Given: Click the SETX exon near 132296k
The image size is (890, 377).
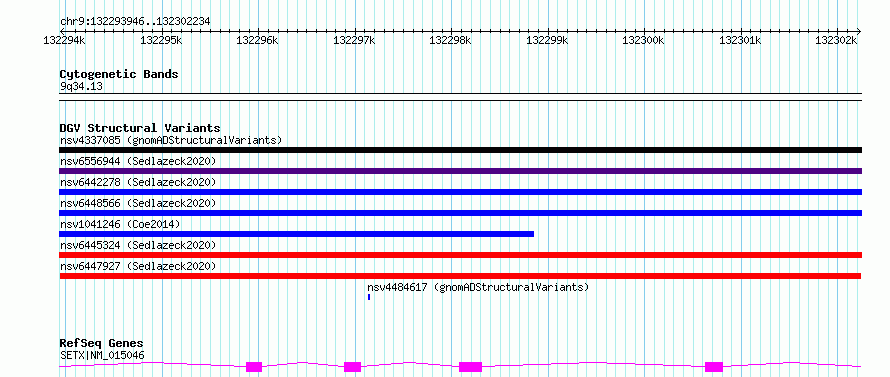Looking at the screenshot, I should [x=254, y=367].
